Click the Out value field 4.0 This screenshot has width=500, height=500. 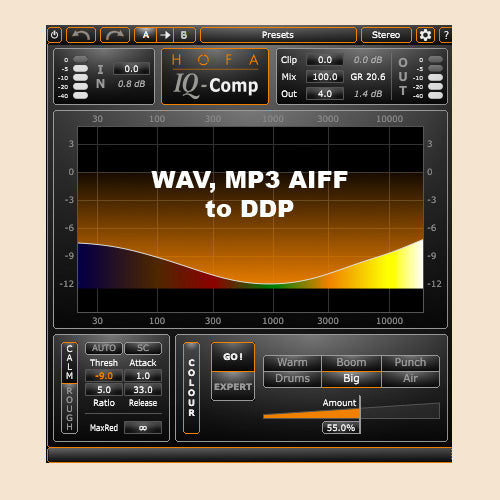point(325,94)
